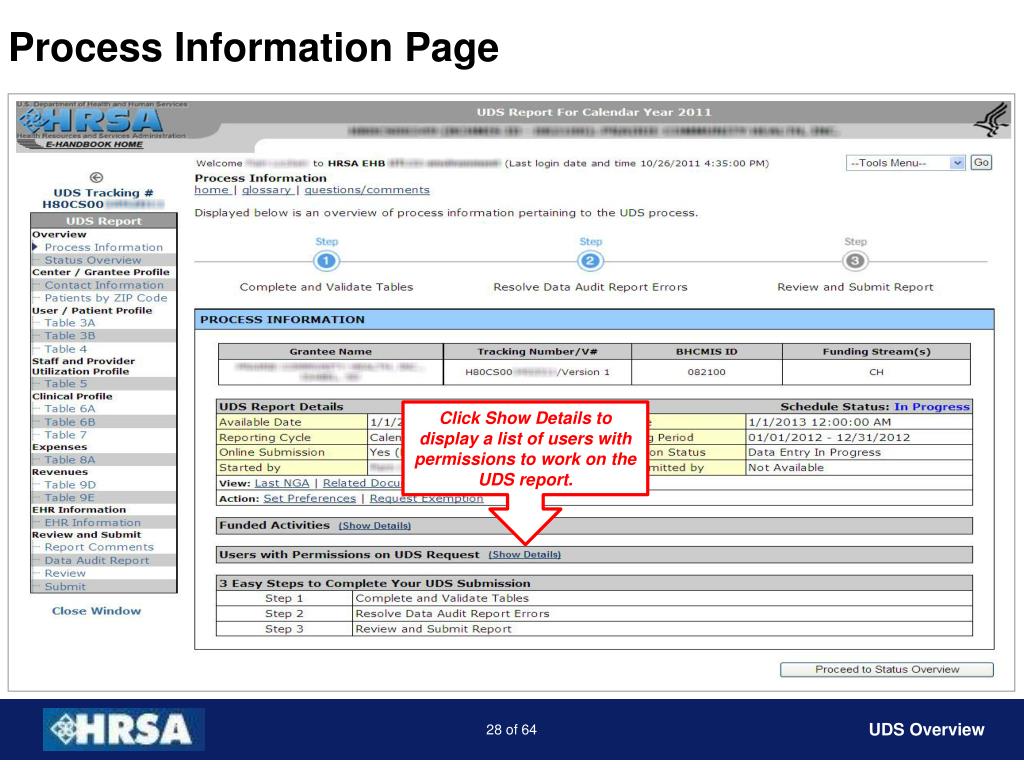Click the Step 1 circle icon

point(327,261)
